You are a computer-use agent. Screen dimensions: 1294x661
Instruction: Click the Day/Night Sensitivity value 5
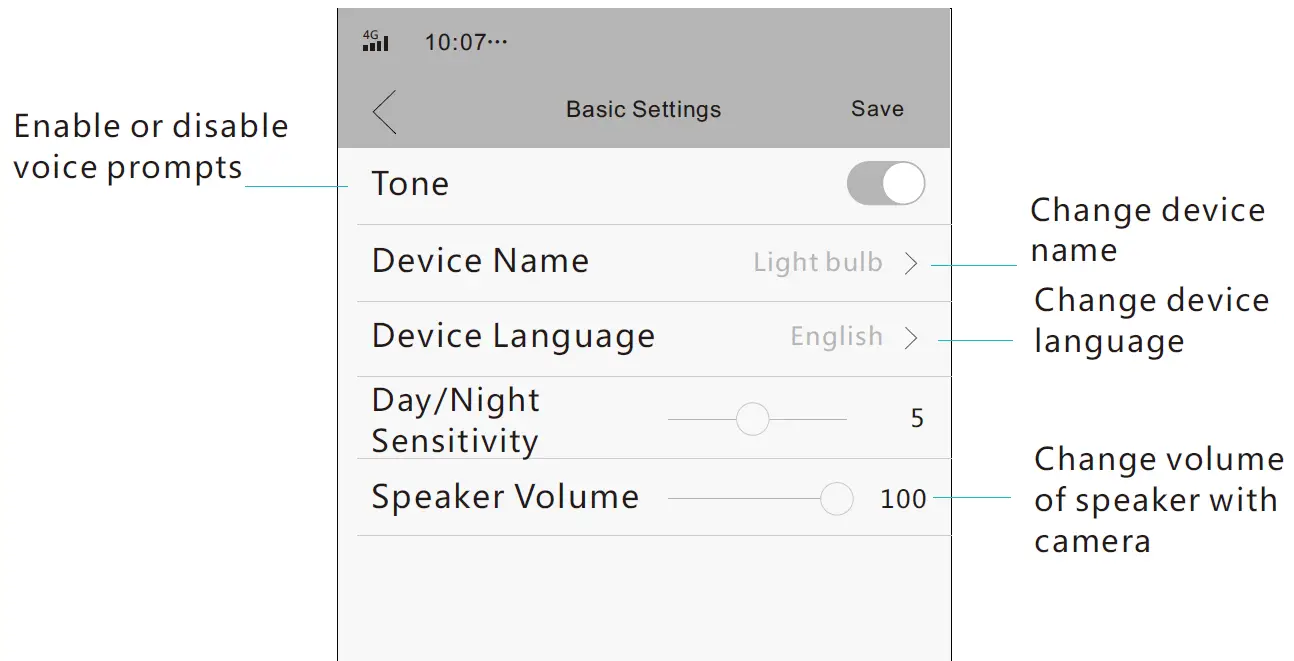point(917,418)
